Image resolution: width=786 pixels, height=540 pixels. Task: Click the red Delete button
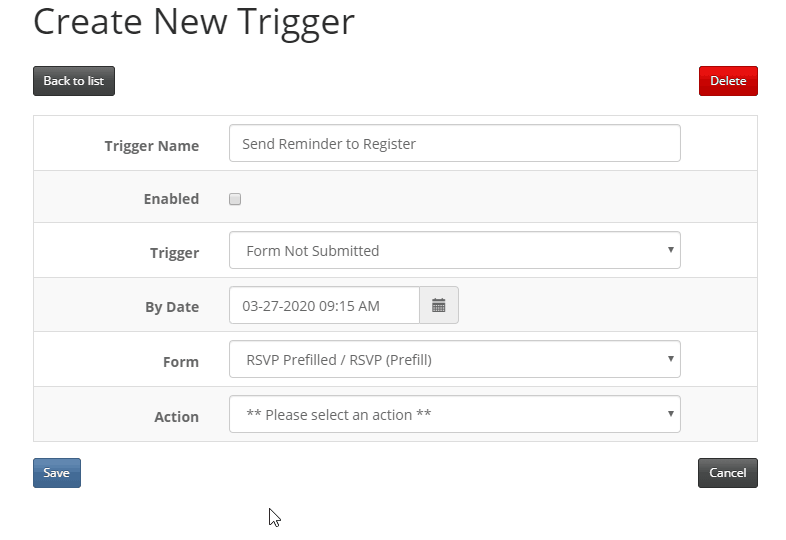pos(728,81)
